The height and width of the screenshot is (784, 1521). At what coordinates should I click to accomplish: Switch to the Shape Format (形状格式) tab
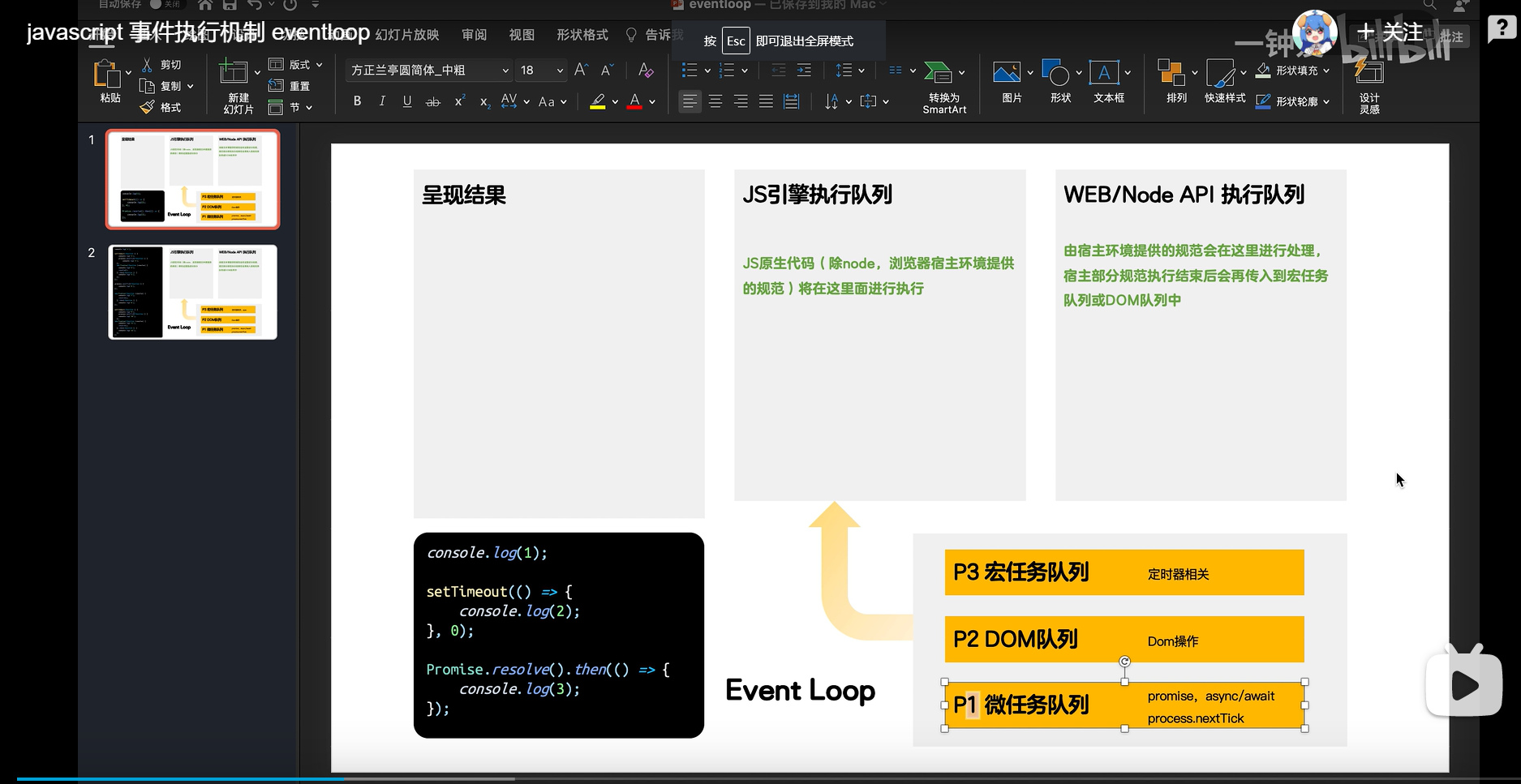582,35
